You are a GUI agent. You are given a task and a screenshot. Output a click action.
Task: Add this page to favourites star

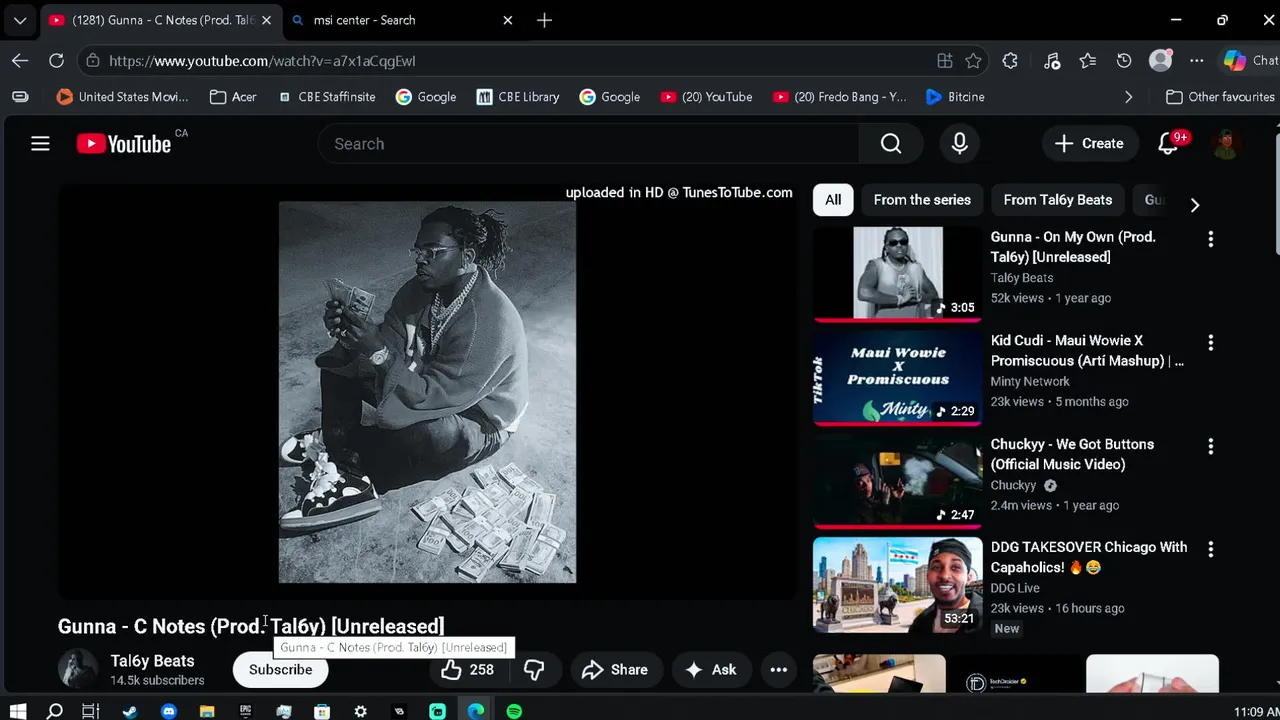(x=973, y=61)
